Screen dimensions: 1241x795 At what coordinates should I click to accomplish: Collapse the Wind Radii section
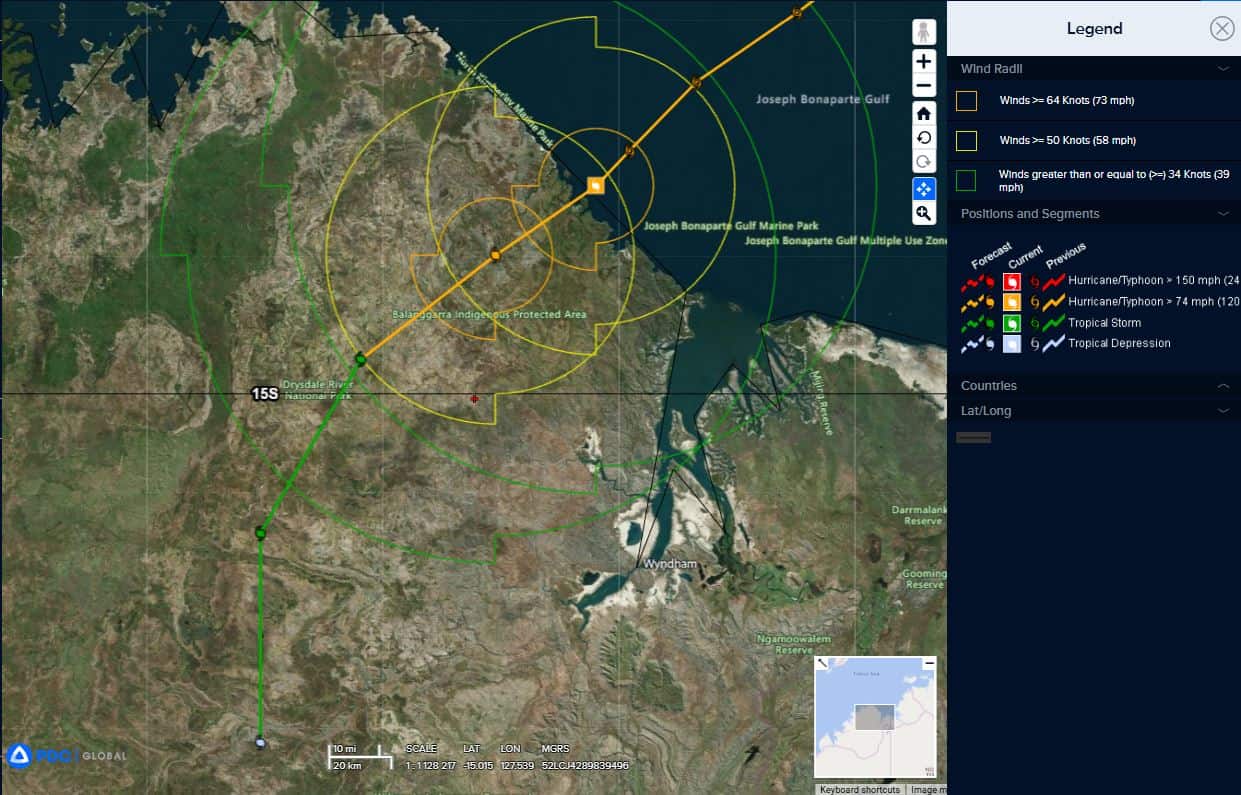tap(1223, 69)
